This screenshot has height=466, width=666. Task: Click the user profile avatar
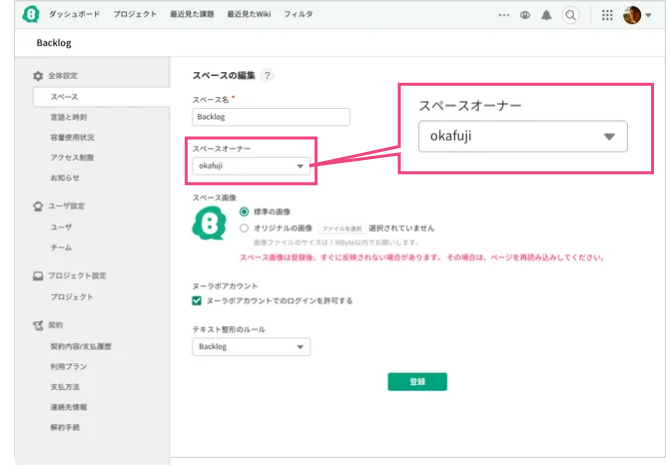[x=631, y=15]
